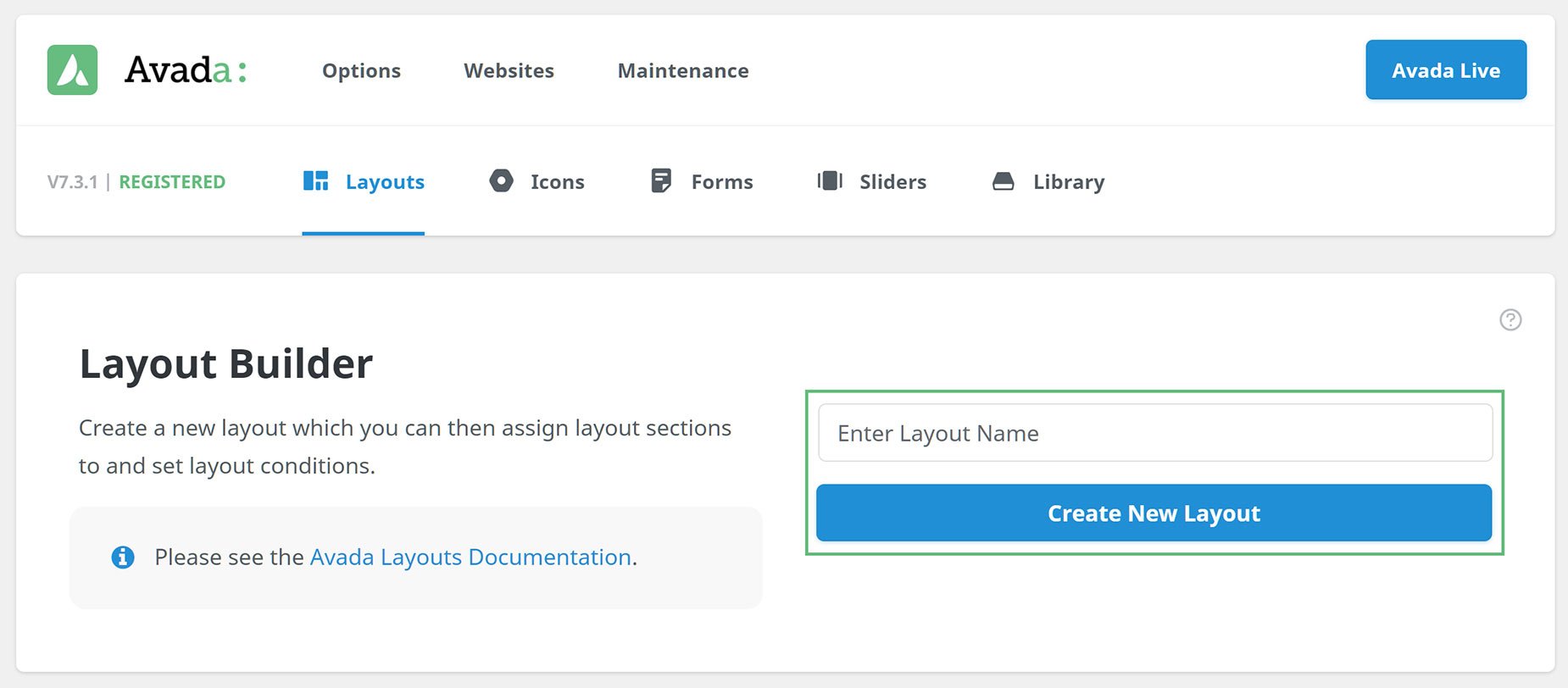The image size is (1568, 688).
Task: Open the Options menu
Action: 361,71
